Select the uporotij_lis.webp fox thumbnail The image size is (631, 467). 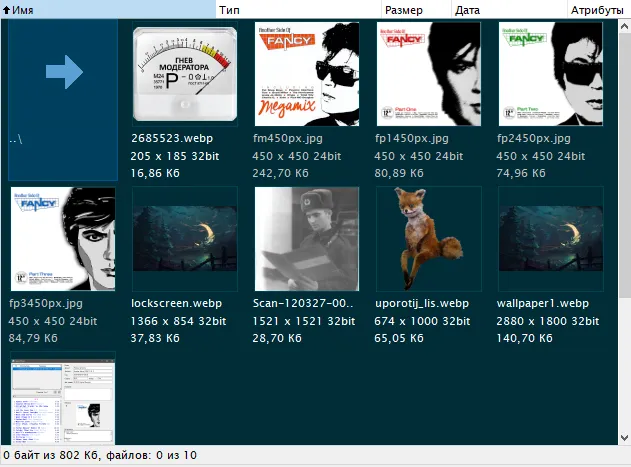[429, 238]
